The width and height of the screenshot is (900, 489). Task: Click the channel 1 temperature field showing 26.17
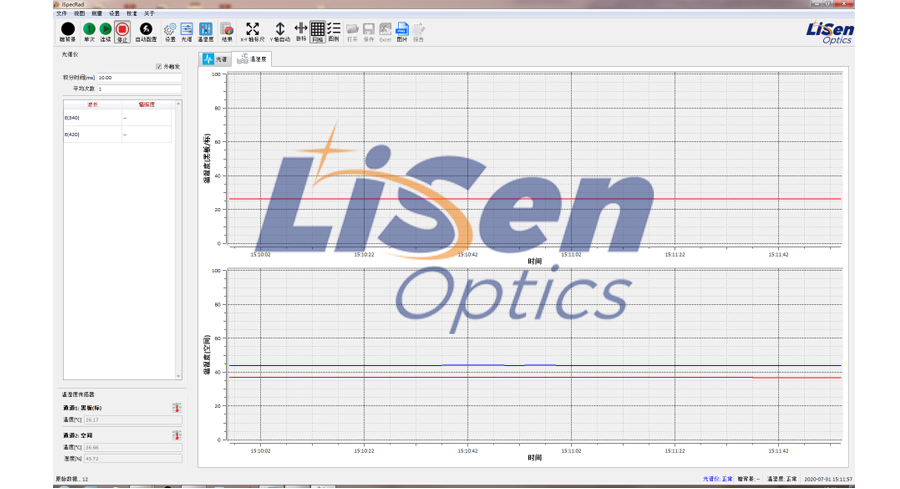[133, 420]
